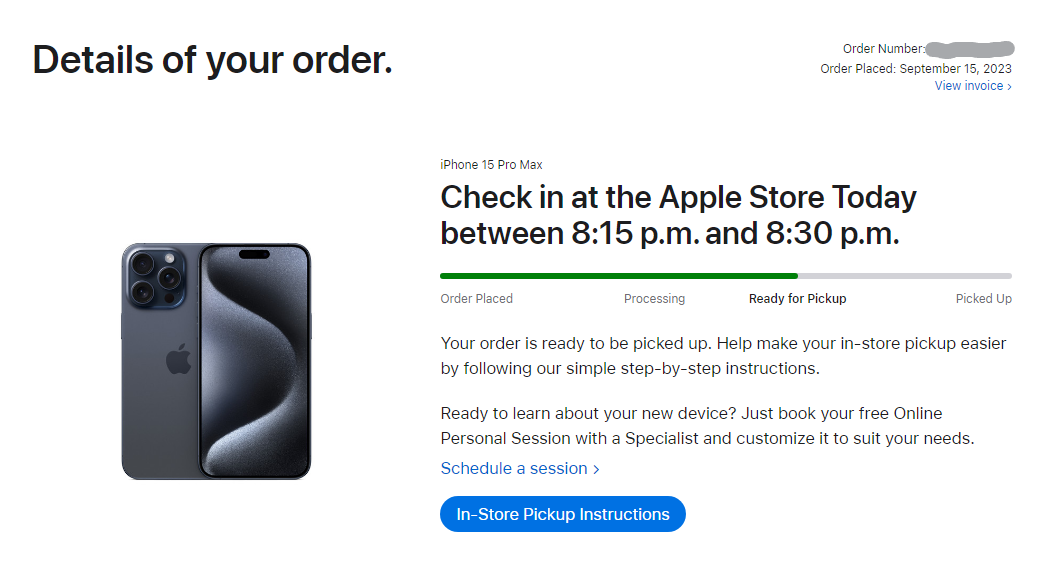Viewport: 1045px width, 565px height.
Task: Click the Check in at Apple Store headline
Action: [x=678, y=215]
